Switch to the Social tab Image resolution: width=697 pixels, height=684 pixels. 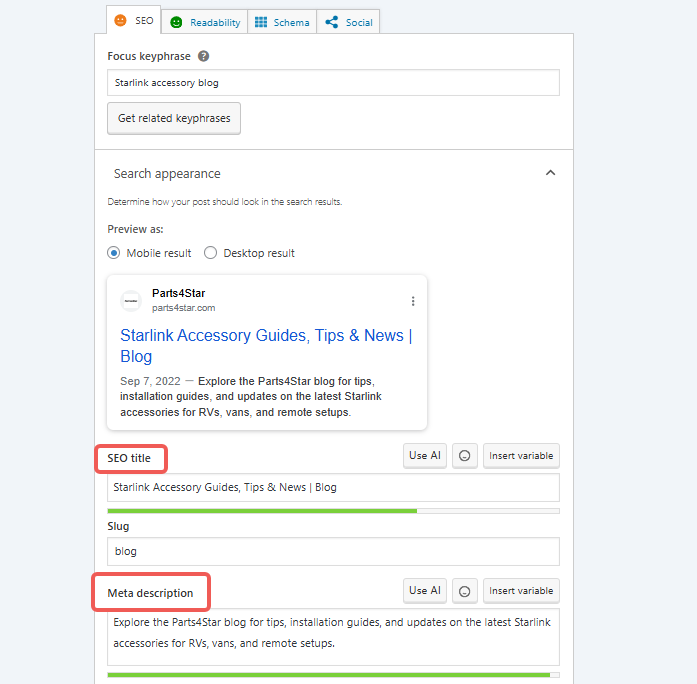(348, 22)
